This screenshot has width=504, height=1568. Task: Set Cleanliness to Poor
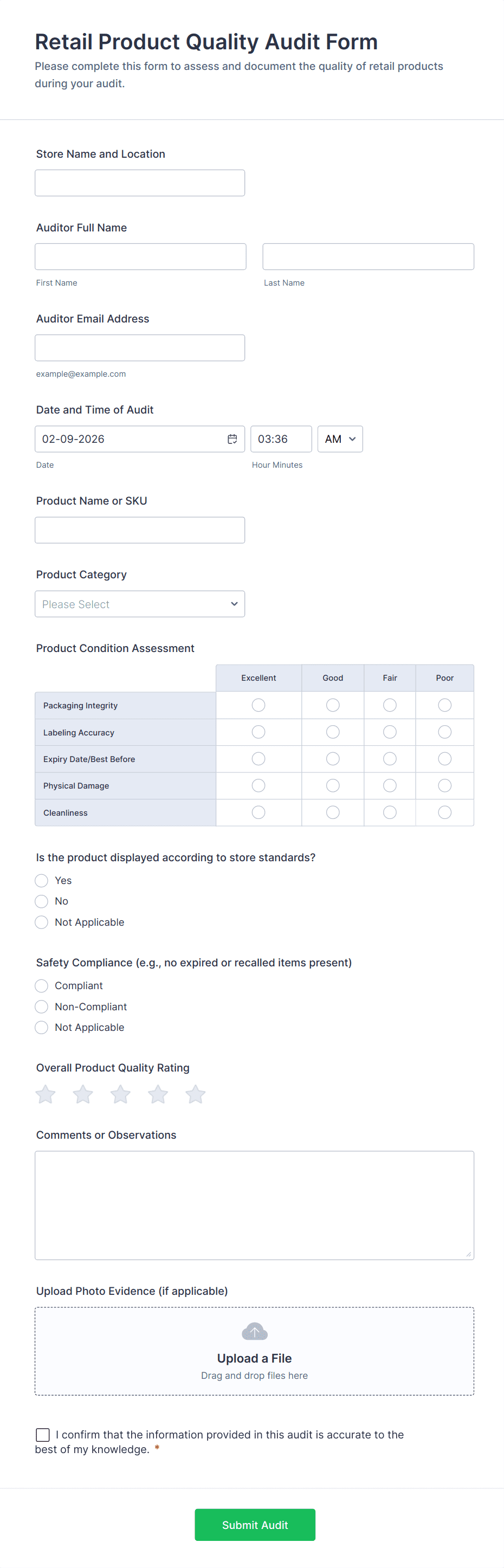(445, 812)
